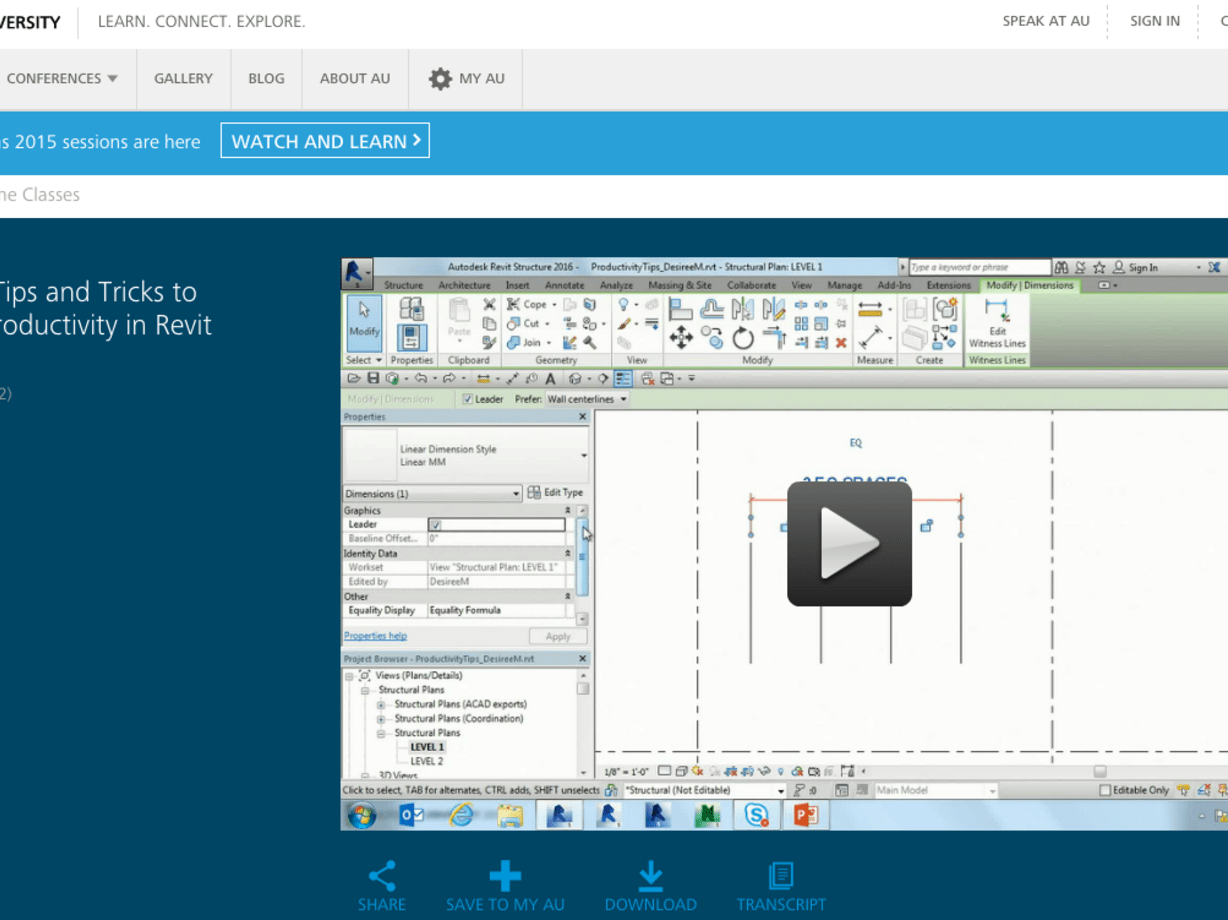Click the Edit Witness Lines button
This screenshot has height=920, width=1228.
pyautogui.click(x=997, y=323)
